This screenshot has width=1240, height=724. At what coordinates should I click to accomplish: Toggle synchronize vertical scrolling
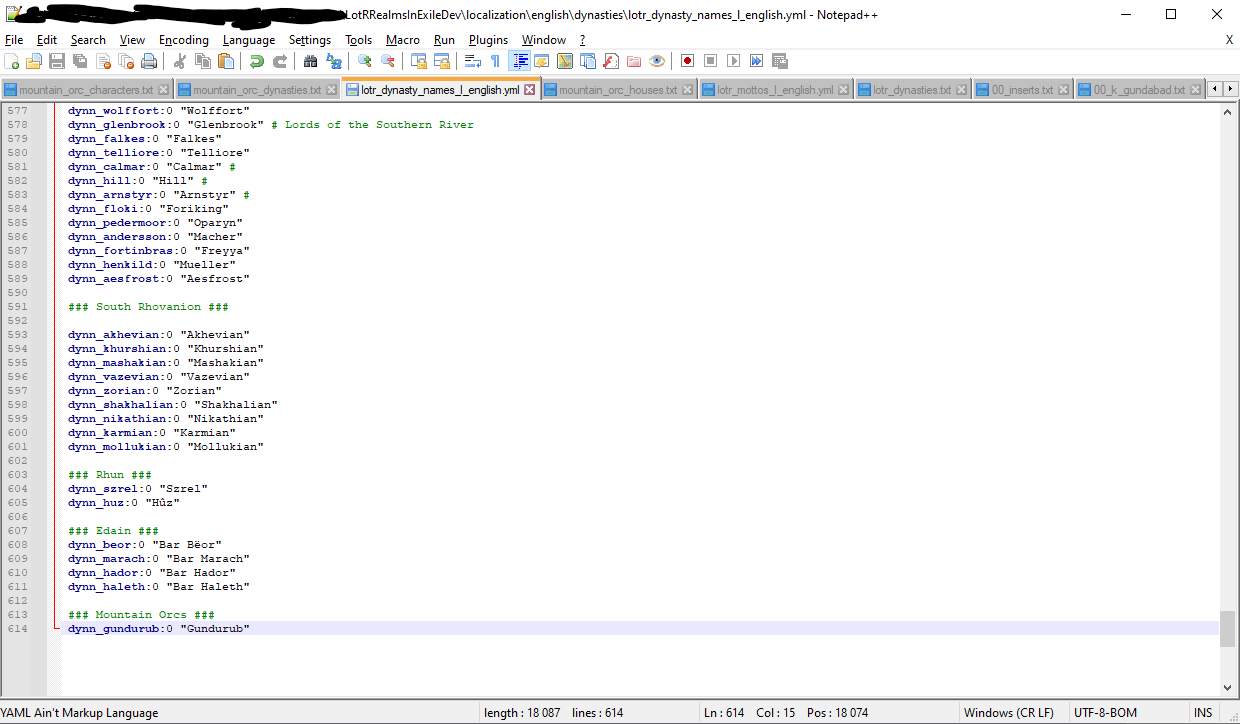[419, 61]
